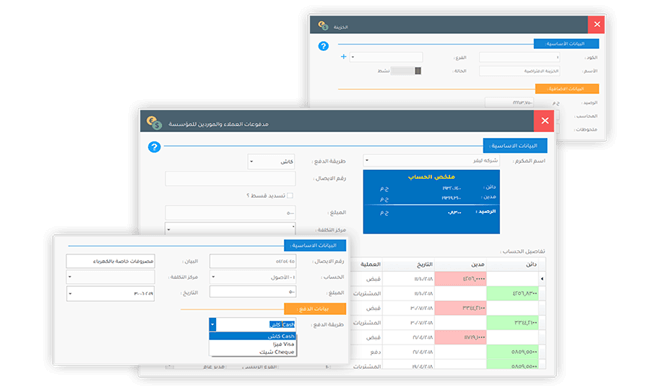Click the coins icon in treasury title bar
The image size is (650, 390).
point(323,26)
